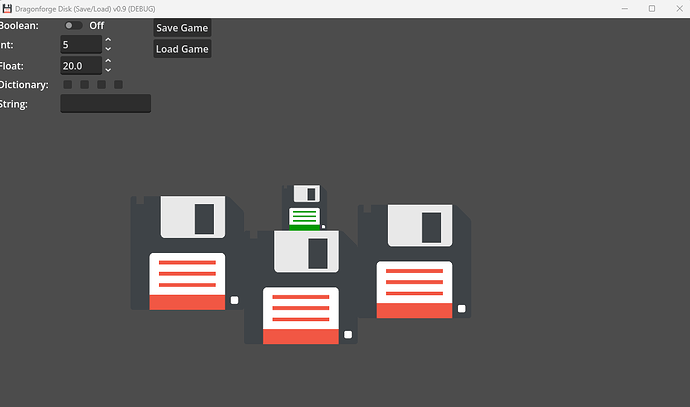Check the first Dictionary checkbox

[x=68, y=84]
